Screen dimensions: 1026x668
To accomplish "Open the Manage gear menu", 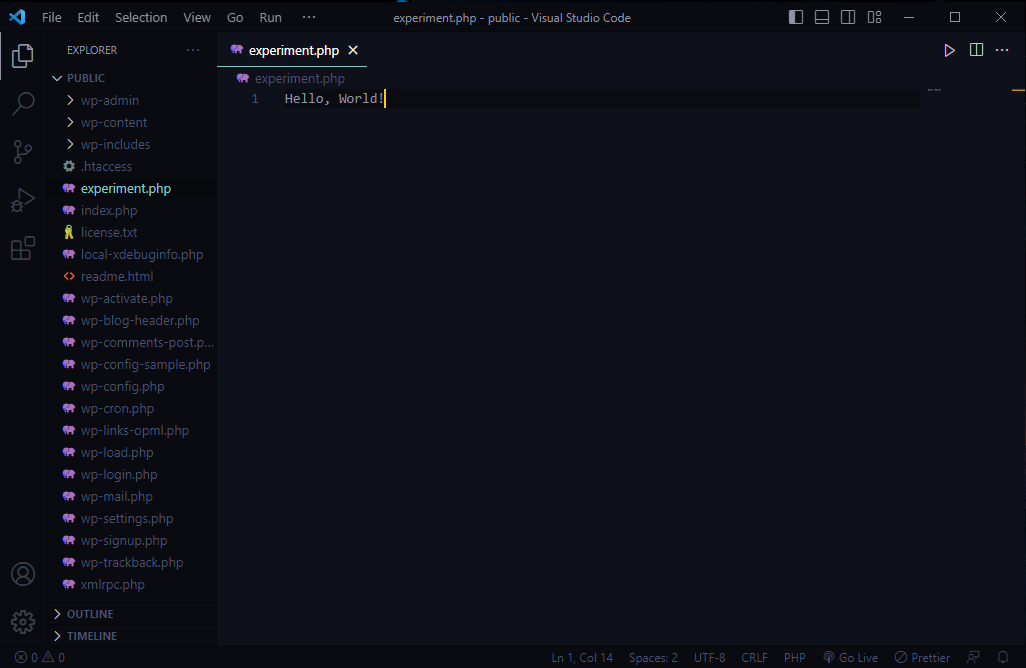I will click(23, 622).
